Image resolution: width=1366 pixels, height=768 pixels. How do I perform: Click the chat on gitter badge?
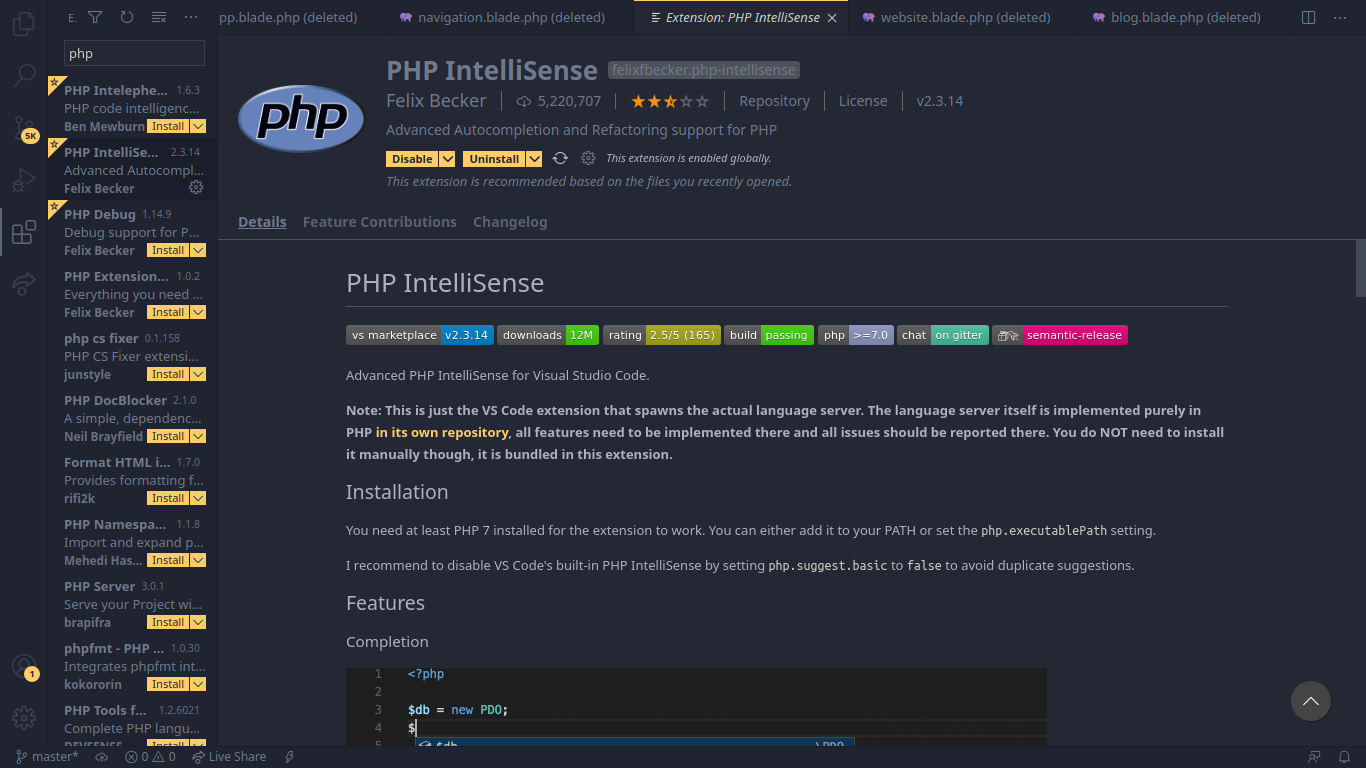pyautogui.click(x=943, y=335)
